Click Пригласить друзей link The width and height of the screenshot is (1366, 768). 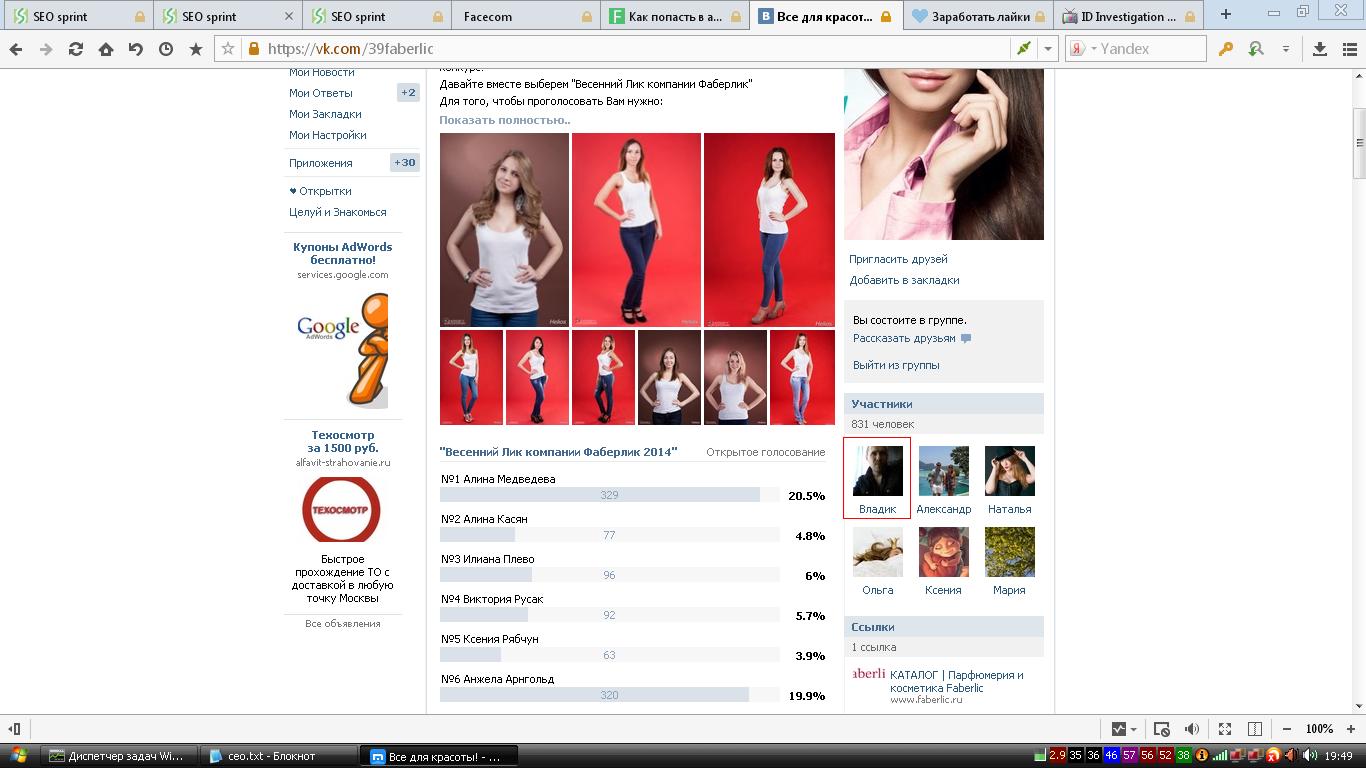(x=898, y=259)
